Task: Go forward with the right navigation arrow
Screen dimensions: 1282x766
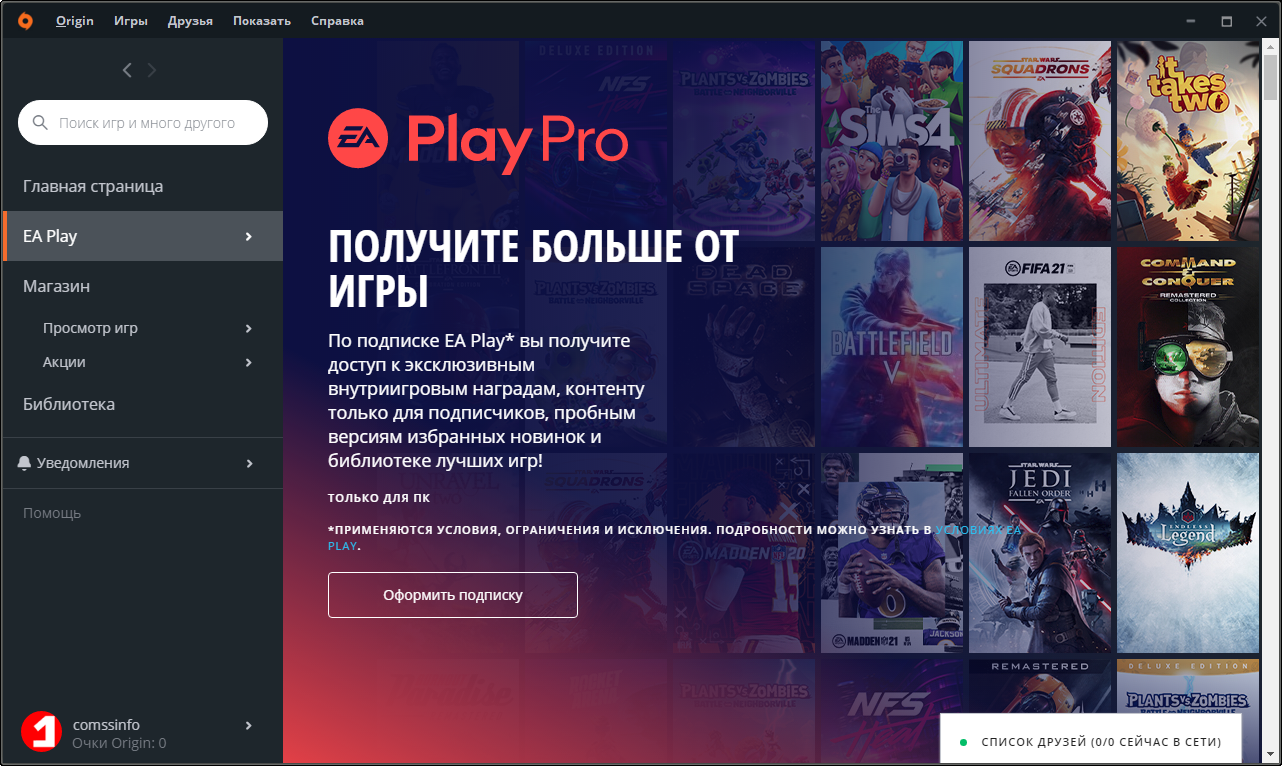Action: [x=152, y=70]
